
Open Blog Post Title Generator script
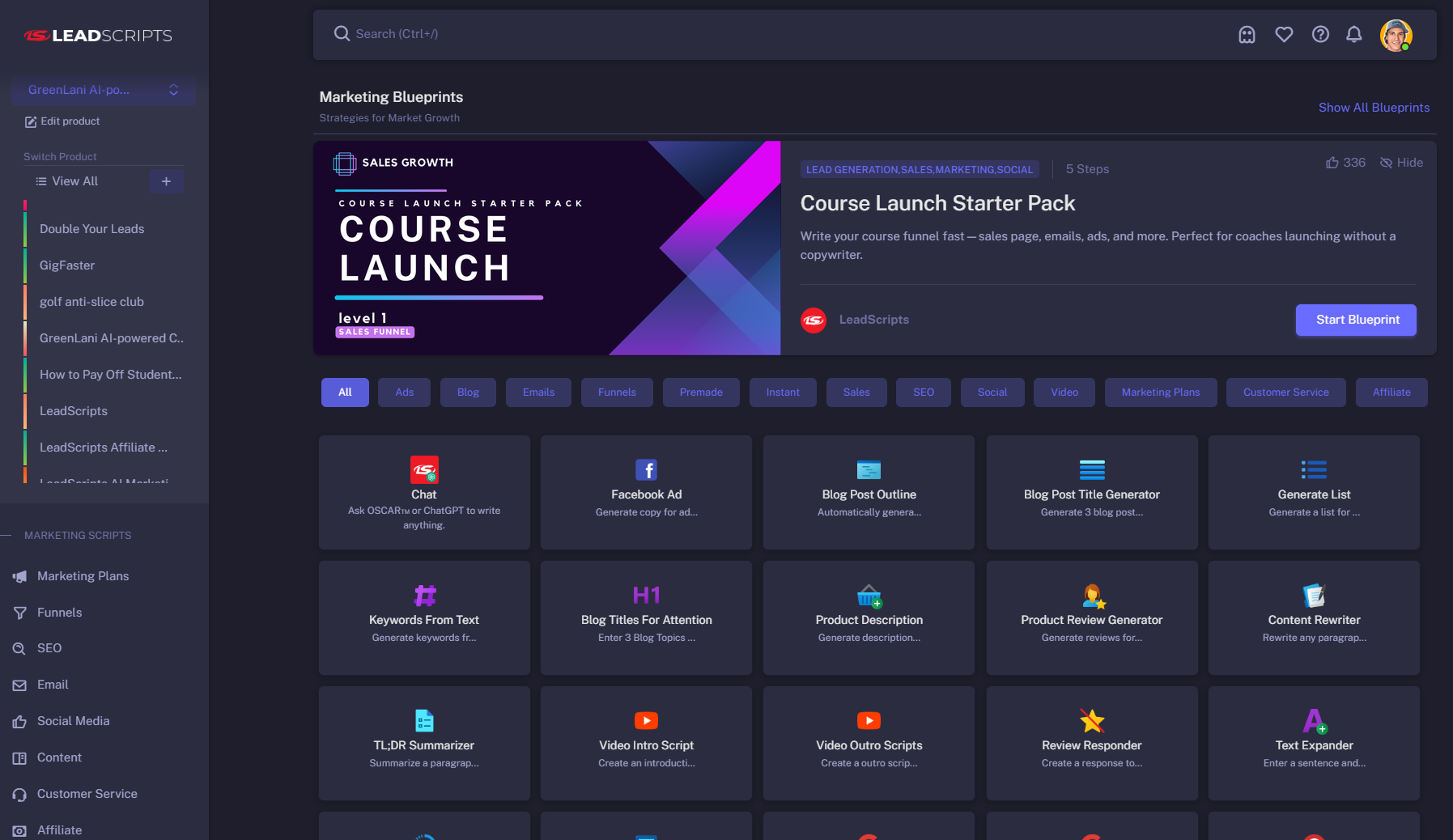coord(1092,492)
